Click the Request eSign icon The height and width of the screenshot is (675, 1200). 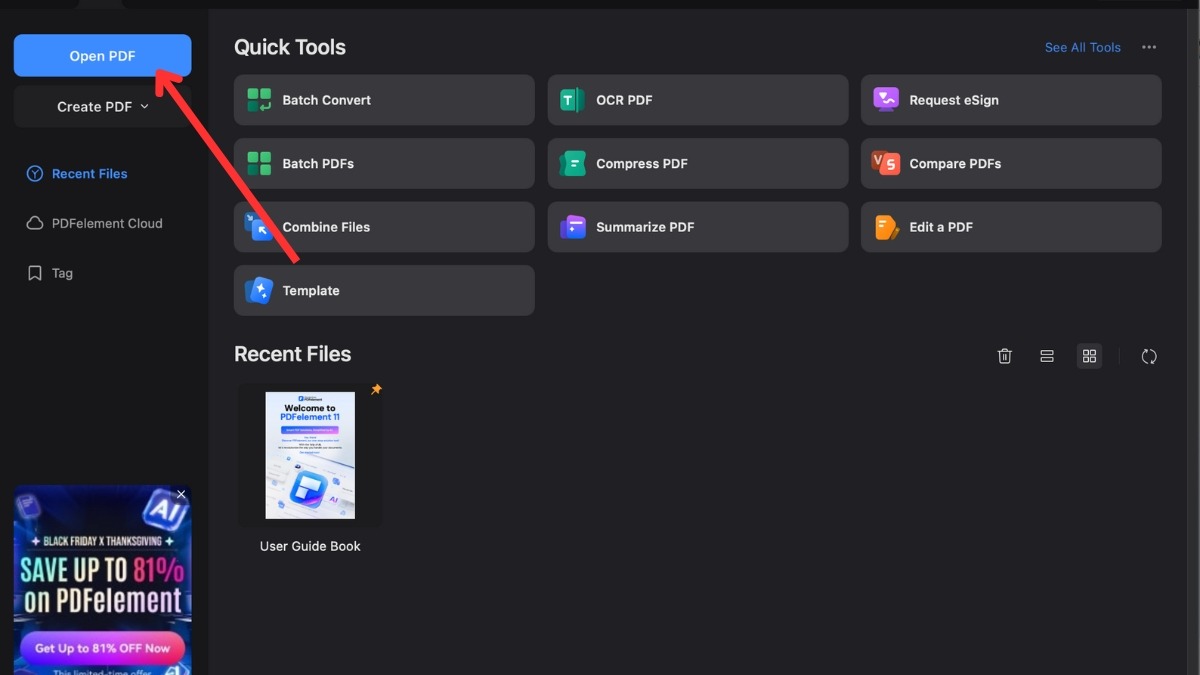[886, 99]
